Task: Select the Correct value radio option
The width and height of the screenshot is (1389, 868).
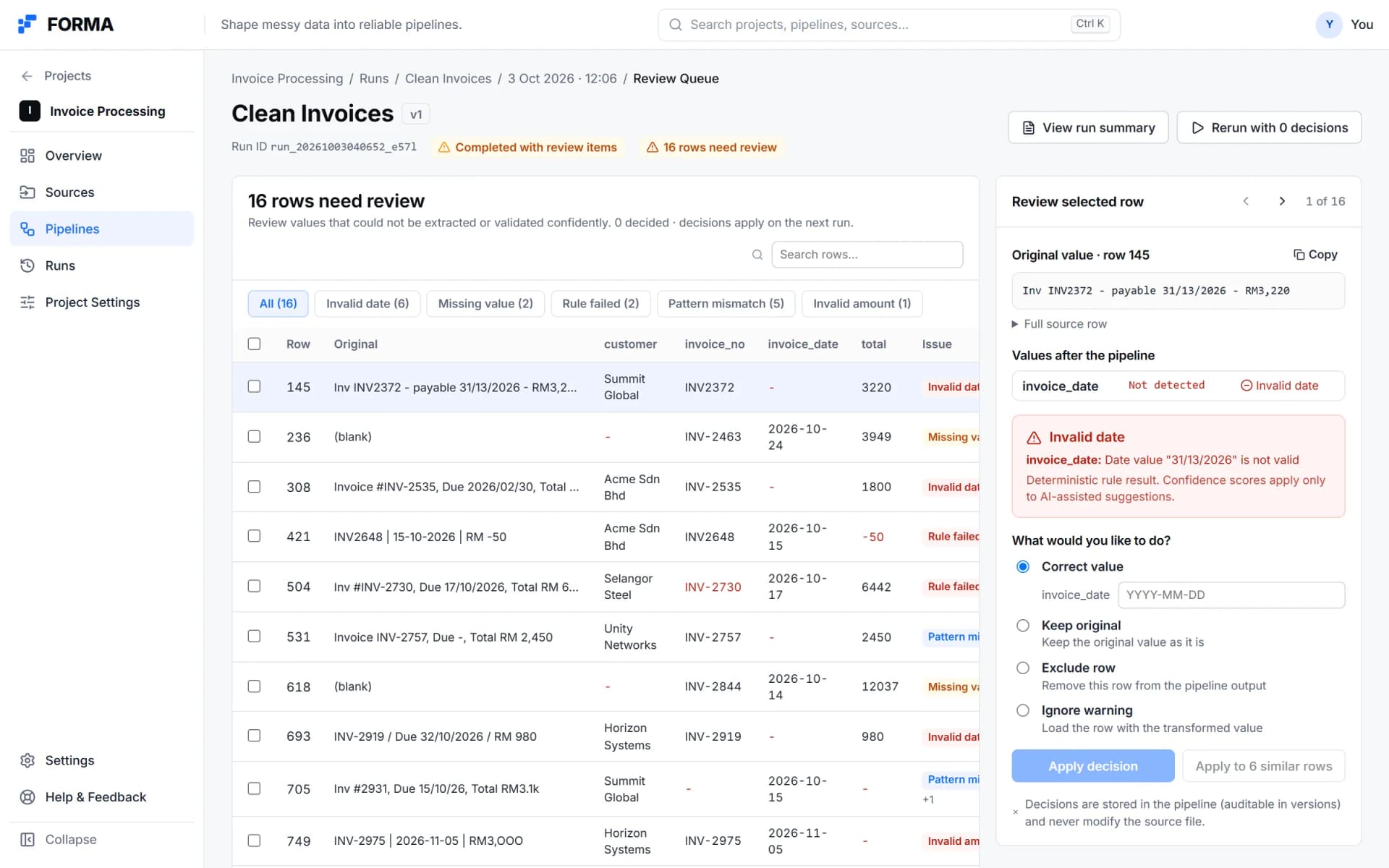Action: (1023, 566)
